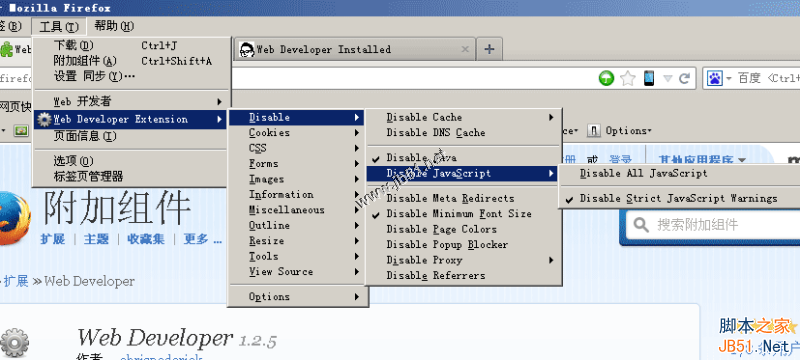Open the Options toolbar dropdown
The image size is (800, 360).
(x=628, y=131)
